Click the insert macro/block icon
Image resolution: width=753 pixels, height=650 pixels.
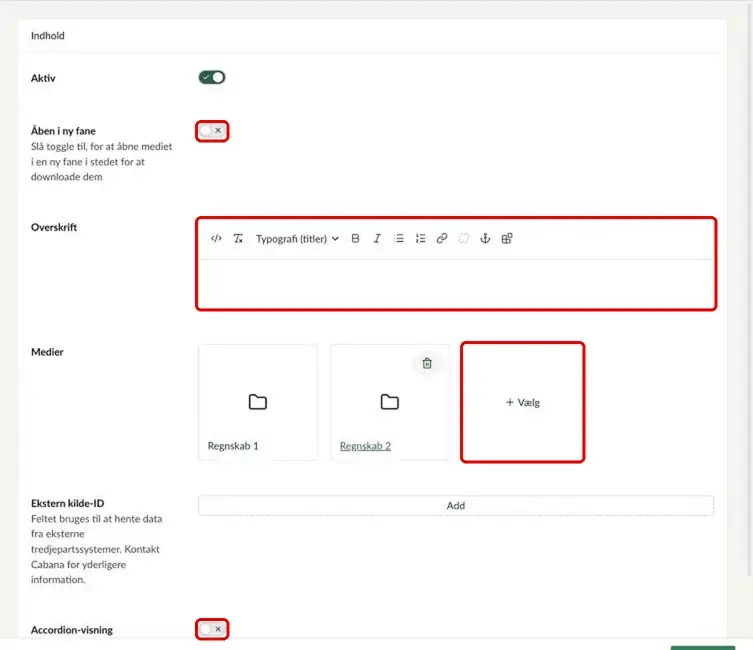507,239
